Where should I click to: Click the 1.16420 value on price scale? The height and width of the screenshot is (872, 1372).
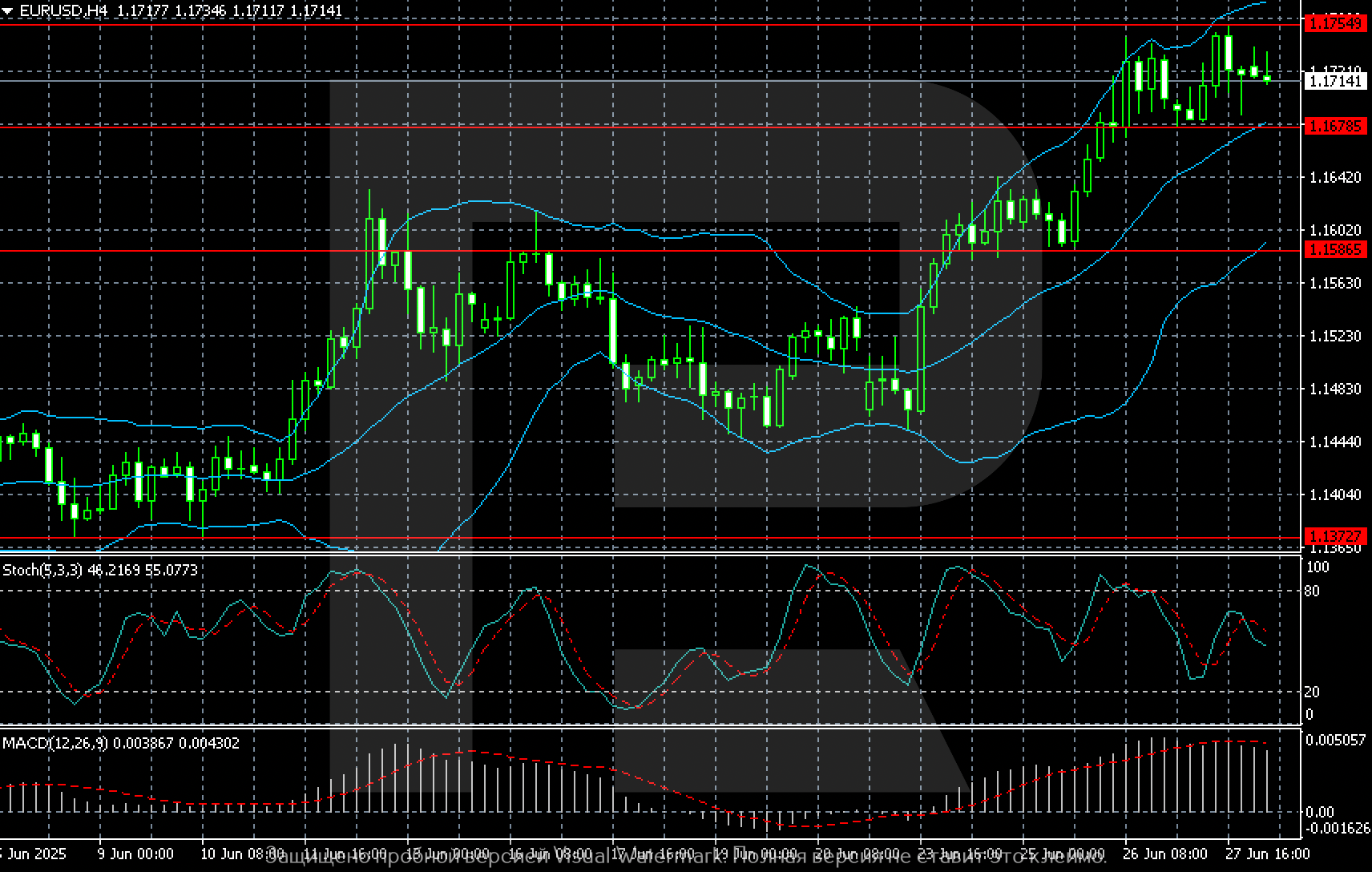[1334, 177]
